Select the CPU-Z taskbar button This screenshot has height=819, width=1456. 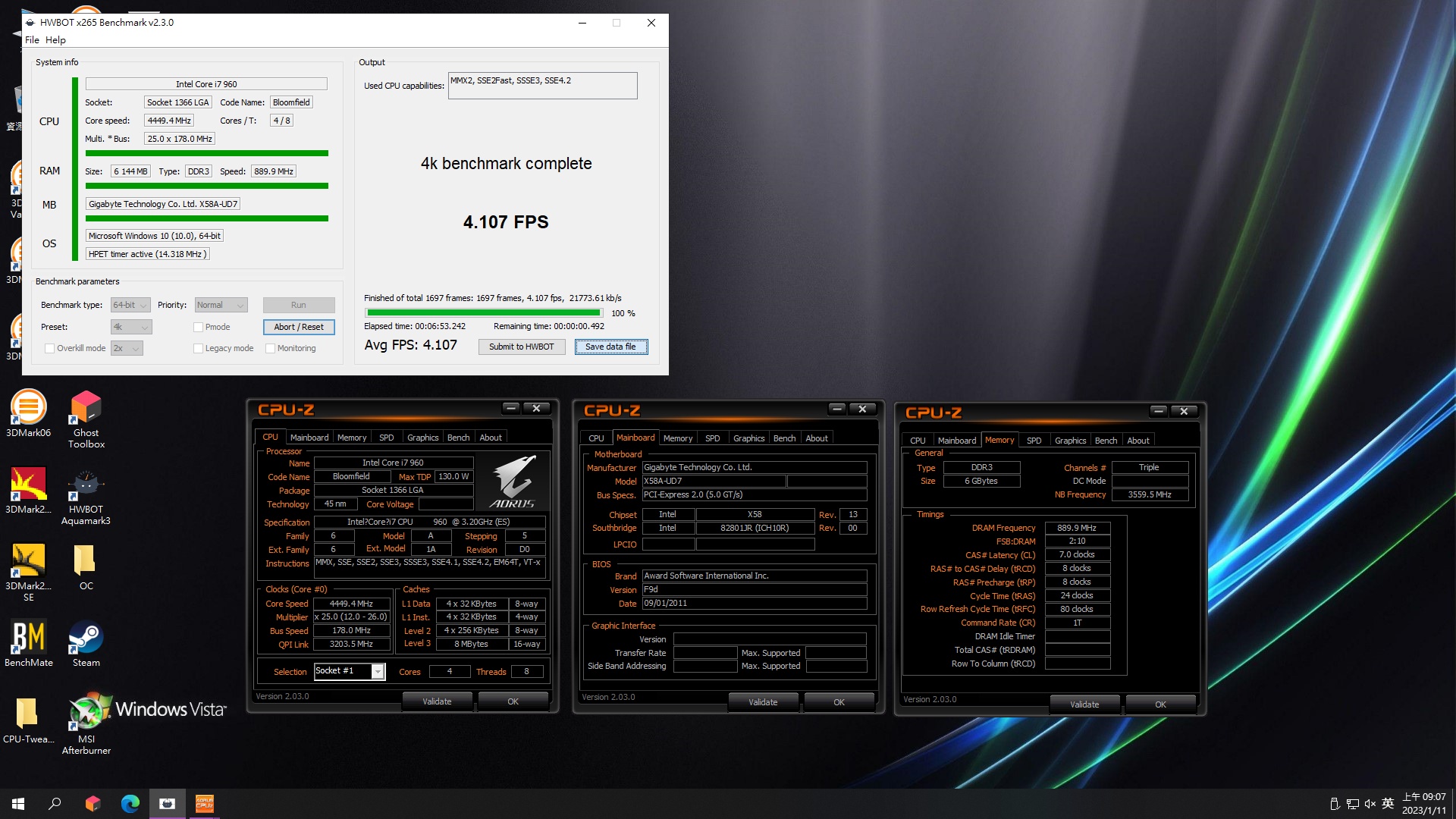point(204,804)
